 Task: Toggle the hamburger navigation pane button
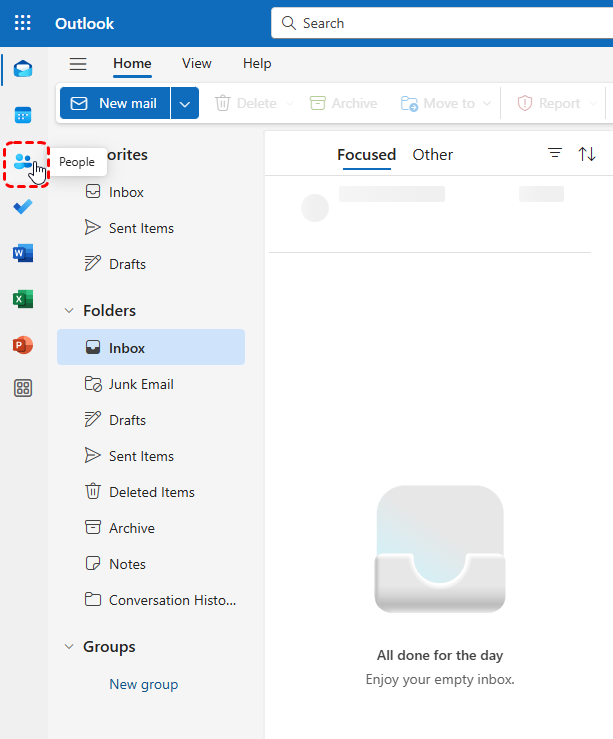(78, 64)
